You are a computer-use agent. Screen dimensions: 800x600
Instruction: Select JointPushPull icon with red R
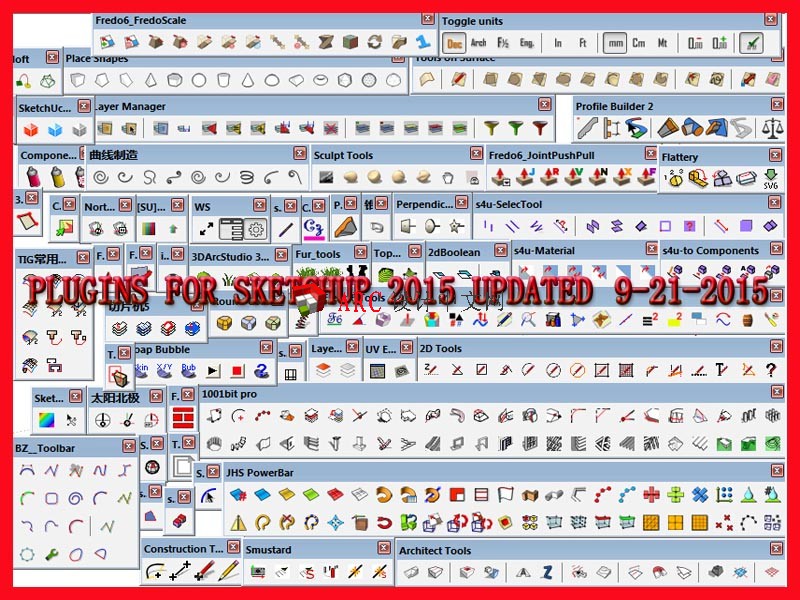coord(550,177)
